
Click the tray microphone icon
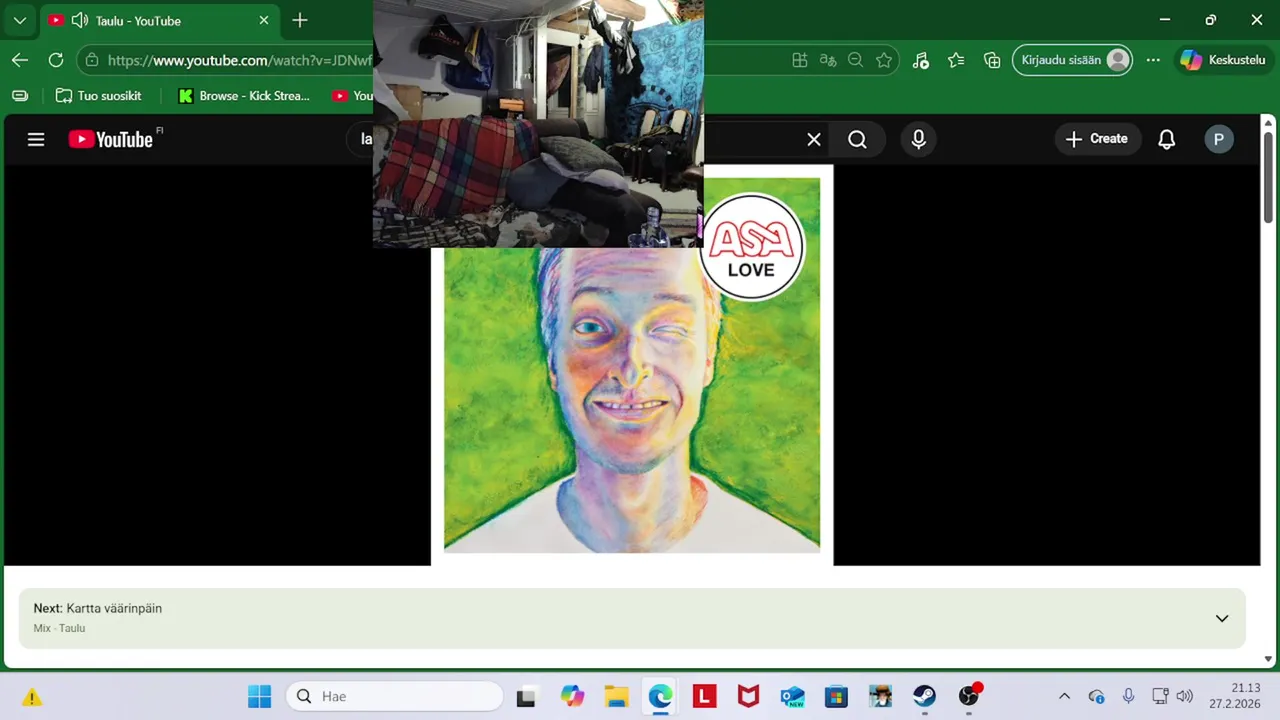(x=1128, y=696)
